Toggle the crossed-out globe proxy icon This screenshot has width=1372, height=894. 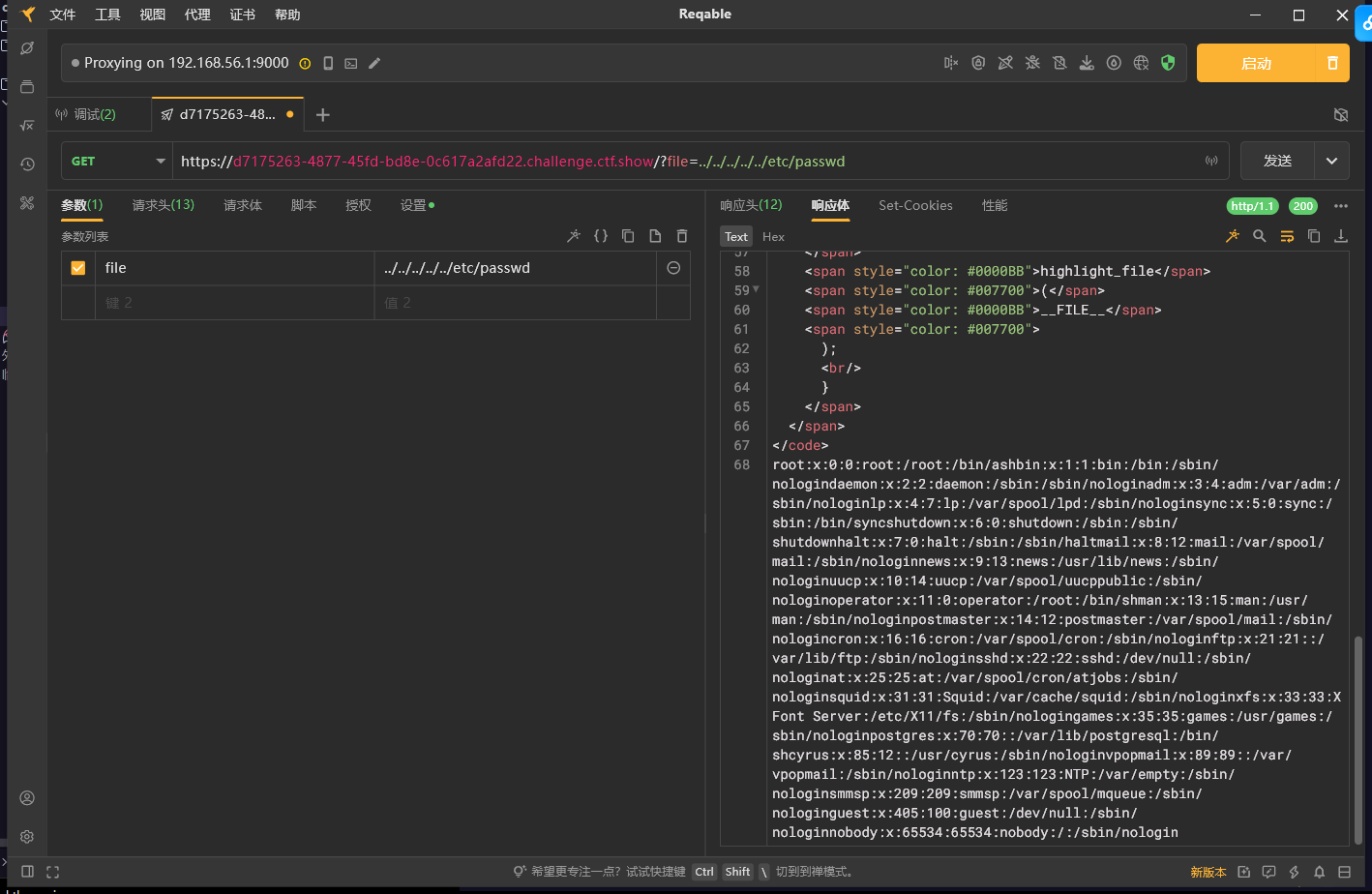pos(1141,63)
